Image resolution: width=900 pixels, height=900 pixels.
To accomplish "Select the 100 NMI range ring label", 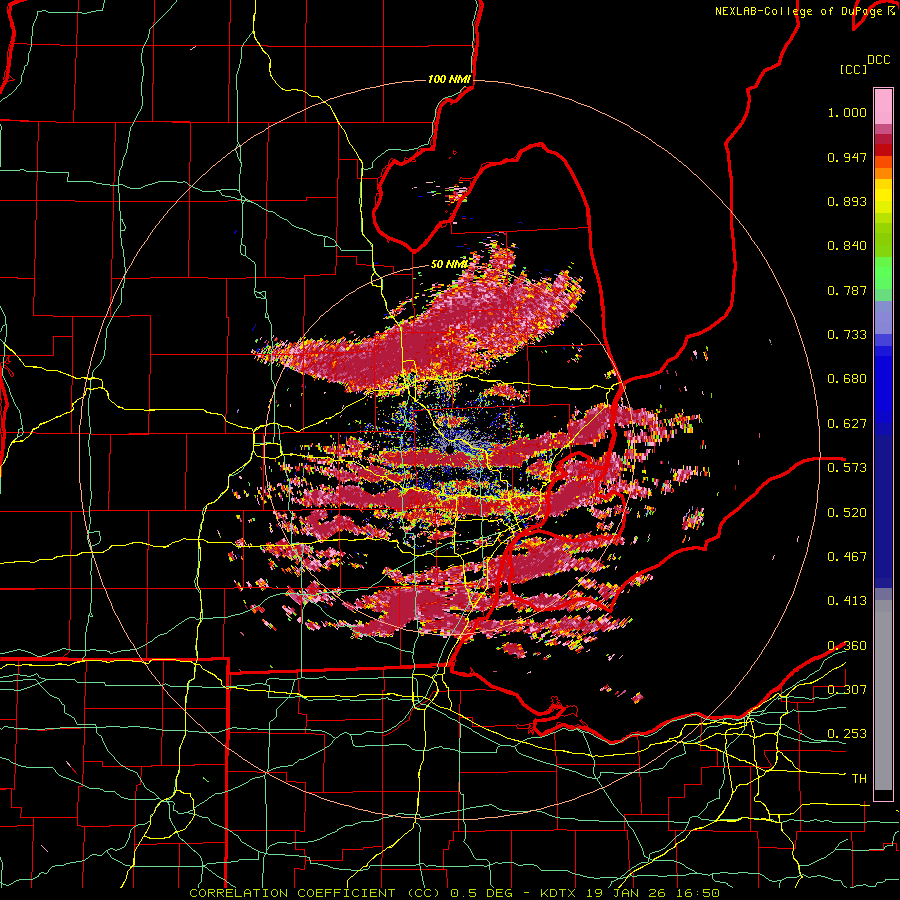I will (449, 79).
